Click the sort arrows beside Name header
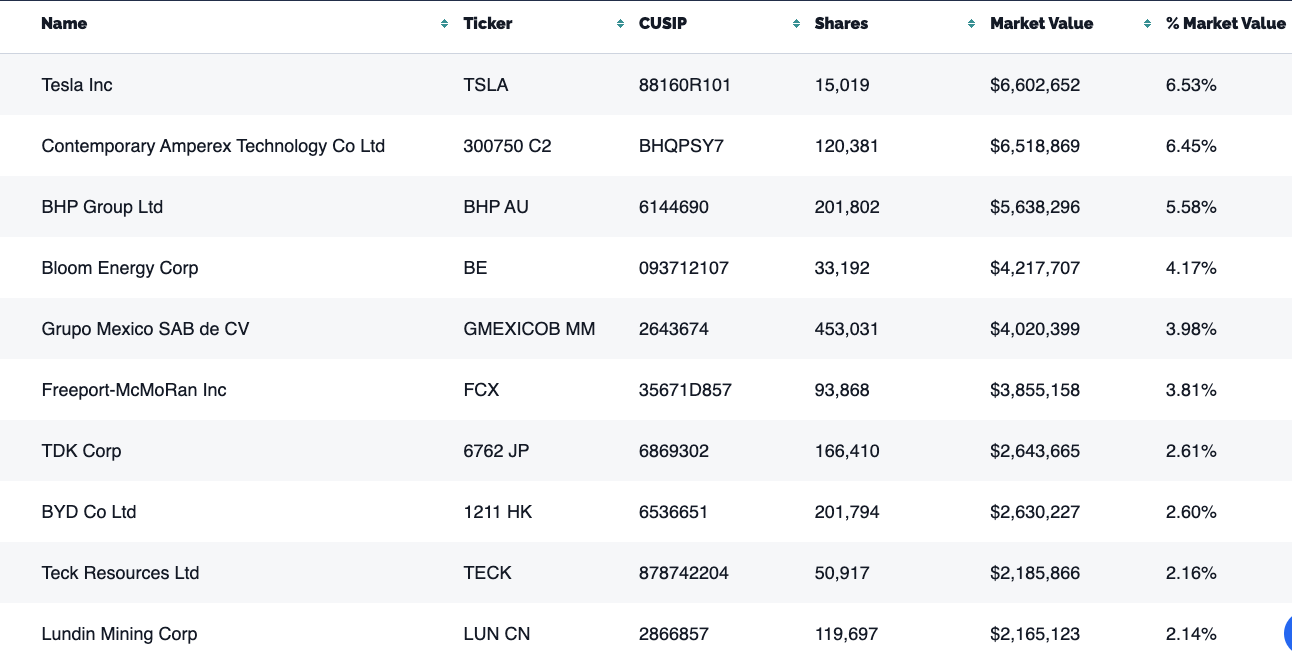Image resolution: width=1292 pixels, height=655 pixels. (x=445, y=24)
